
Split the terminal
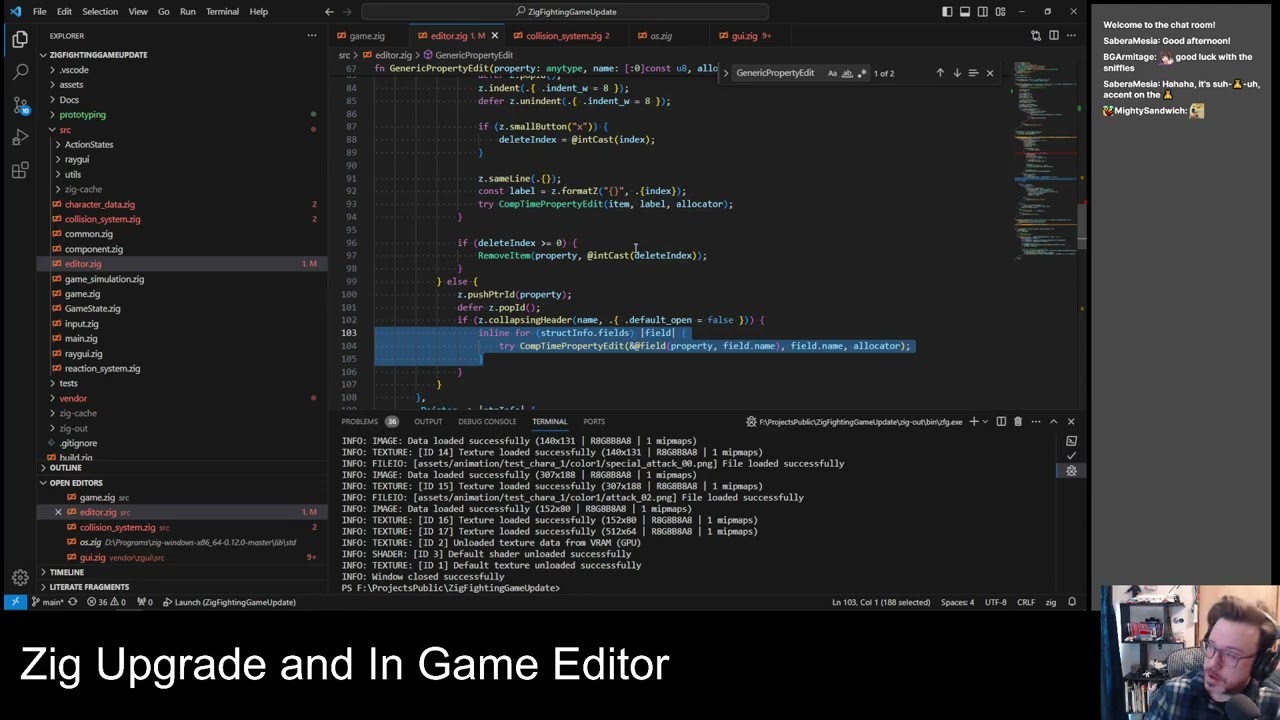tap(1001, 421)
